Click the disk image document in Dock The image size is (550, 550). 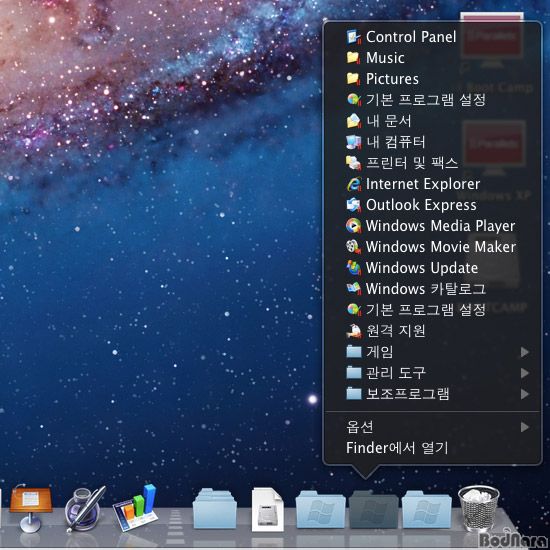tap(268, 509)
